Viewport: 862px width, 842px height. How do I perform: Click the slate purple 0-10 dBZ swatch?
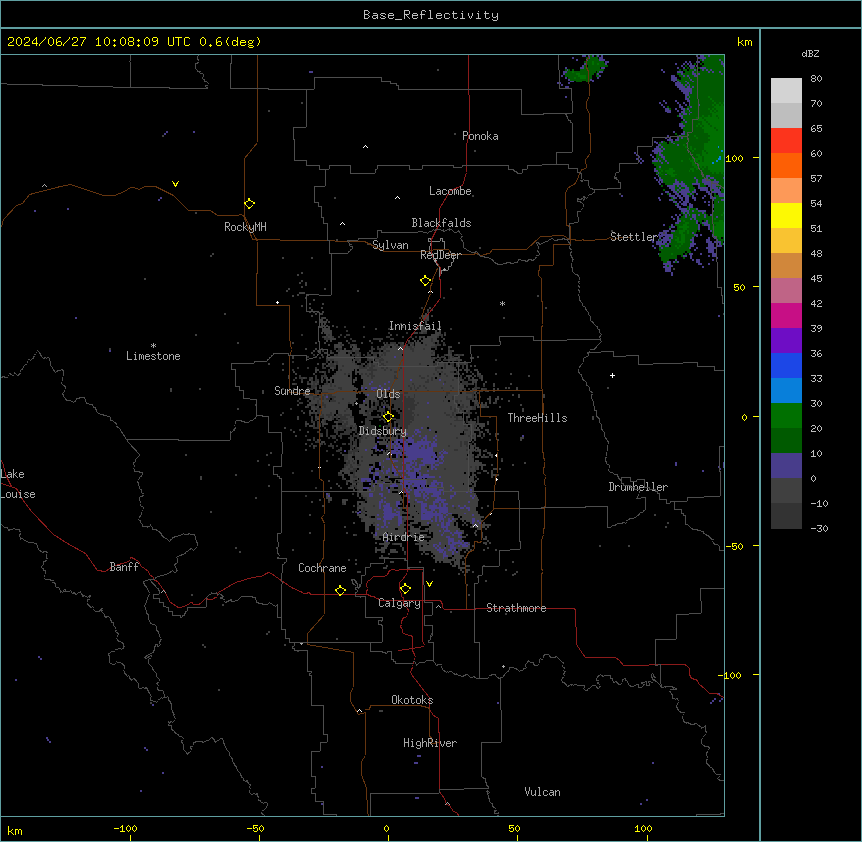pyautogui.click(x=786, y=466)
